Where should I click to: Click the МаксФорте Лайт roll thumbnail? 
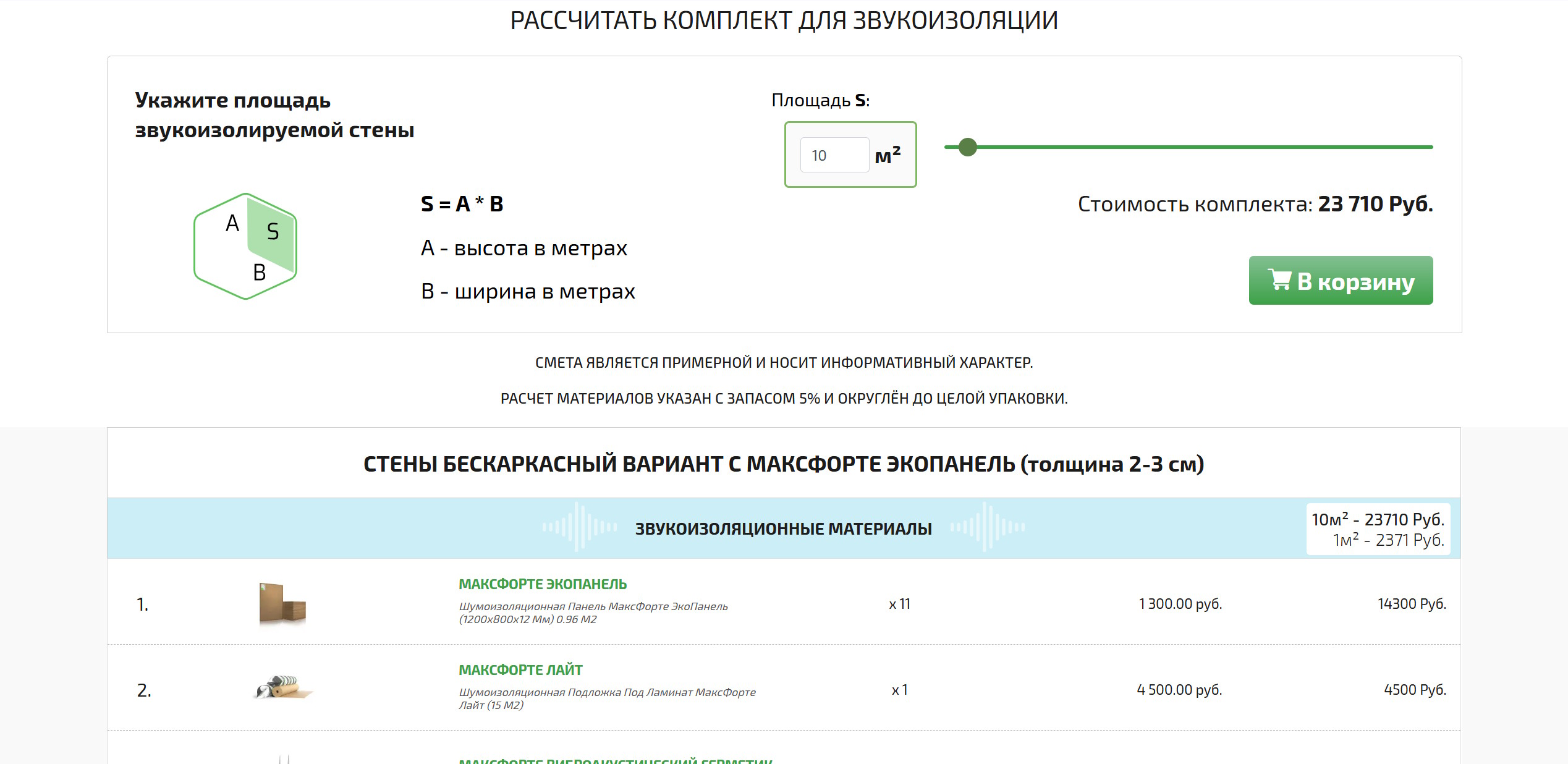point(284,687)
